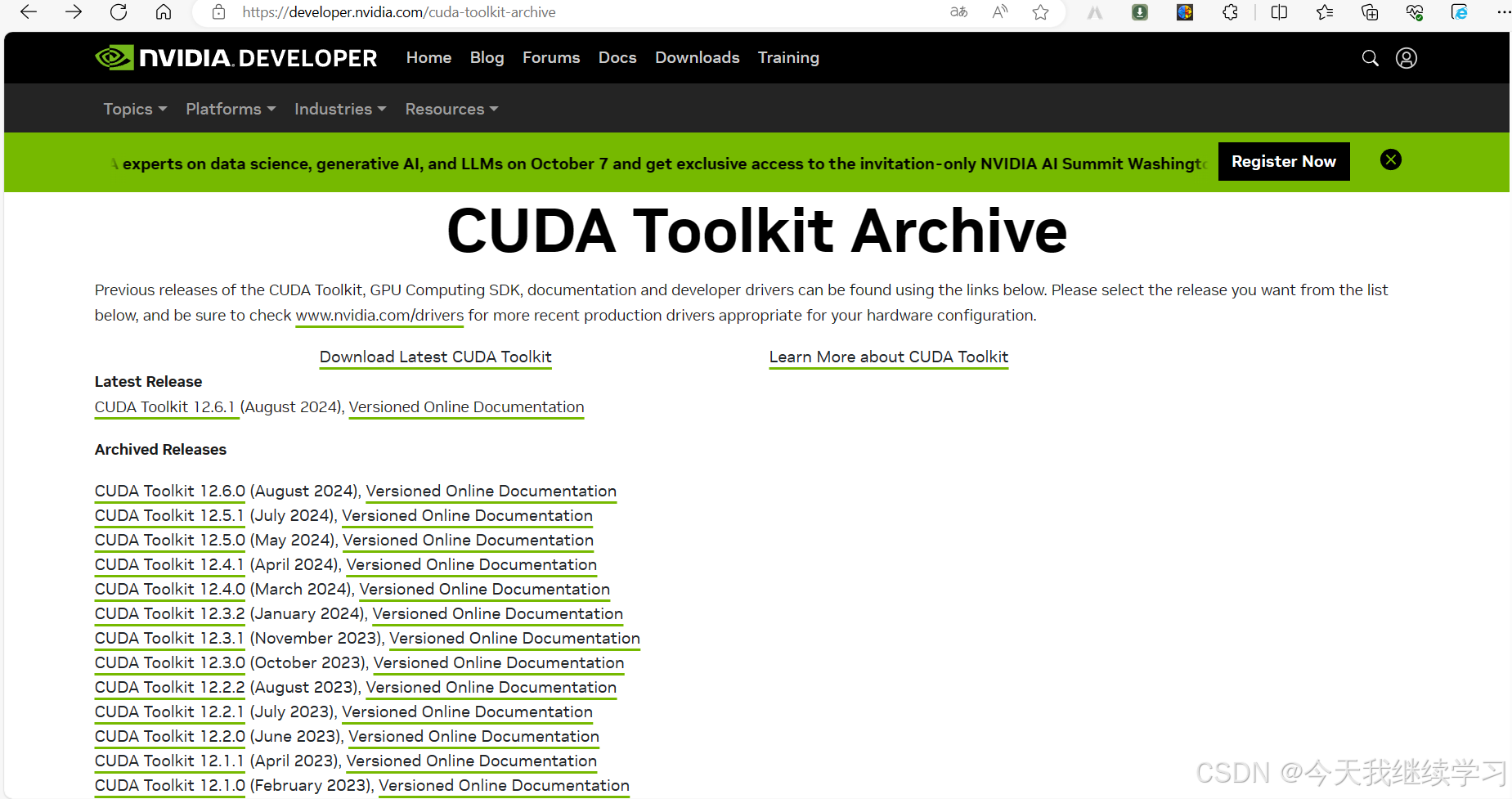Open the browser home page icon
The image size is (1512, 799).
[164, 12]
